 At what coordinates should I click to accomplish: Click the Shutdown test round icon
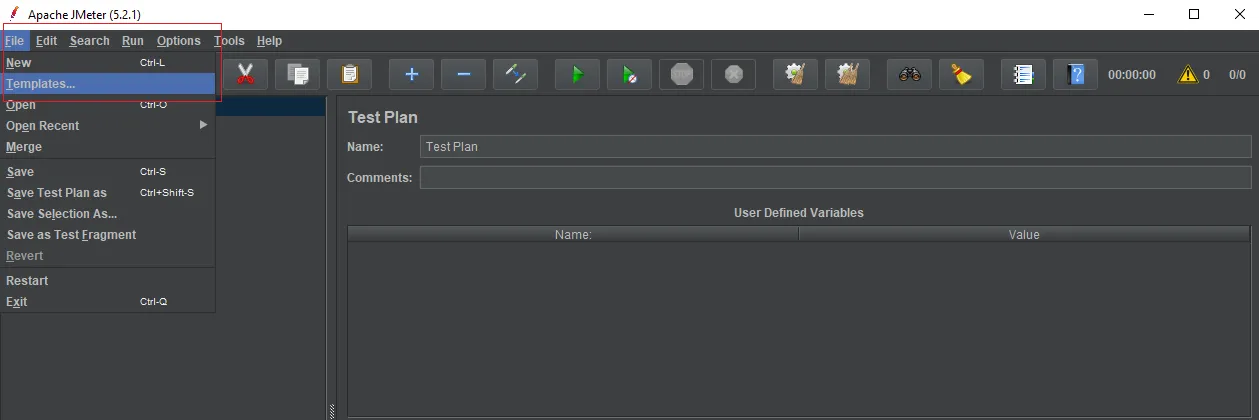coord(733,74)
